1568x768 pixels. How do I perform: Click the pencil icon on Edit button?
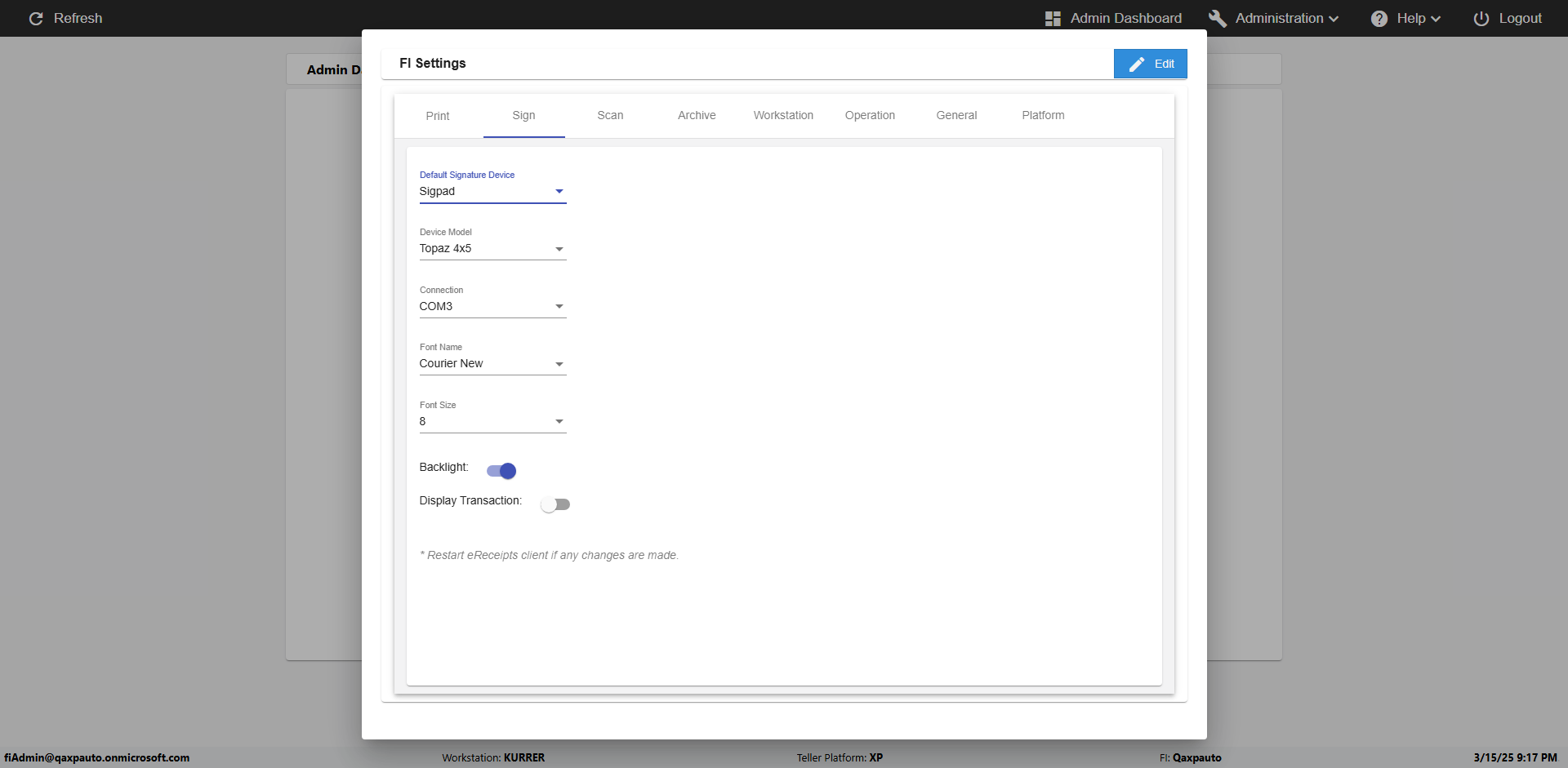(x=1137, y=64)
